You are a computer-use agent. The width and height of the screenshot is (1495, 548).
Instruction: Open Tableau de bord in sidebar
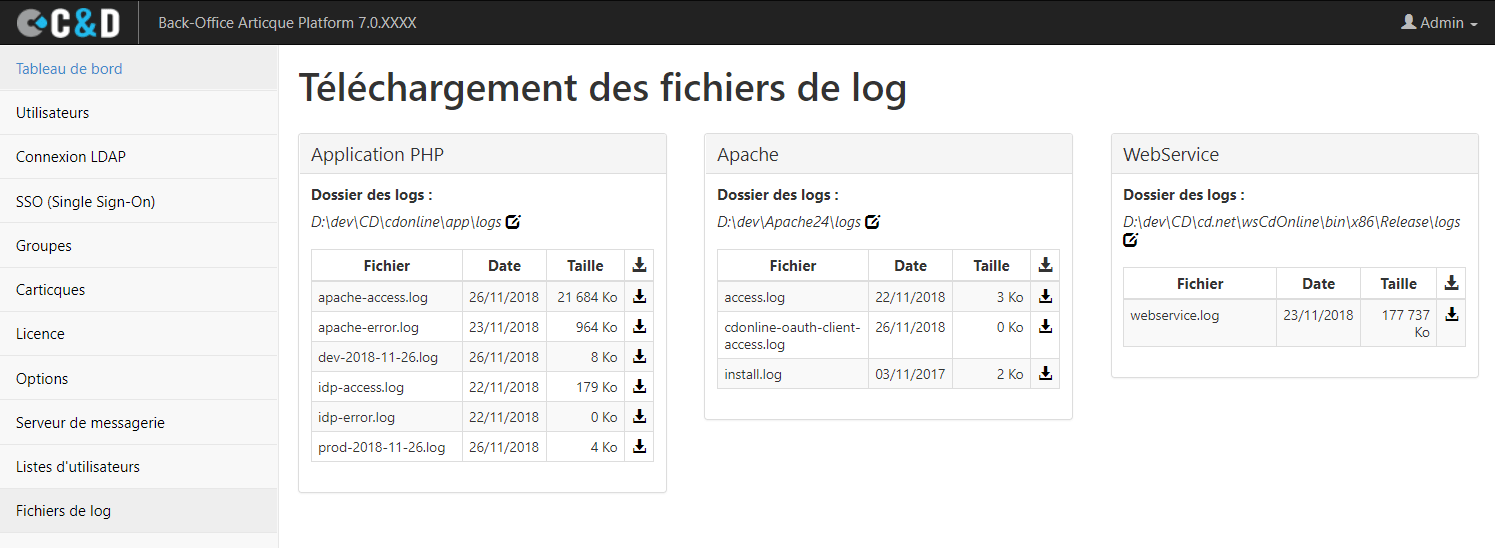click(x=69, y=69)
